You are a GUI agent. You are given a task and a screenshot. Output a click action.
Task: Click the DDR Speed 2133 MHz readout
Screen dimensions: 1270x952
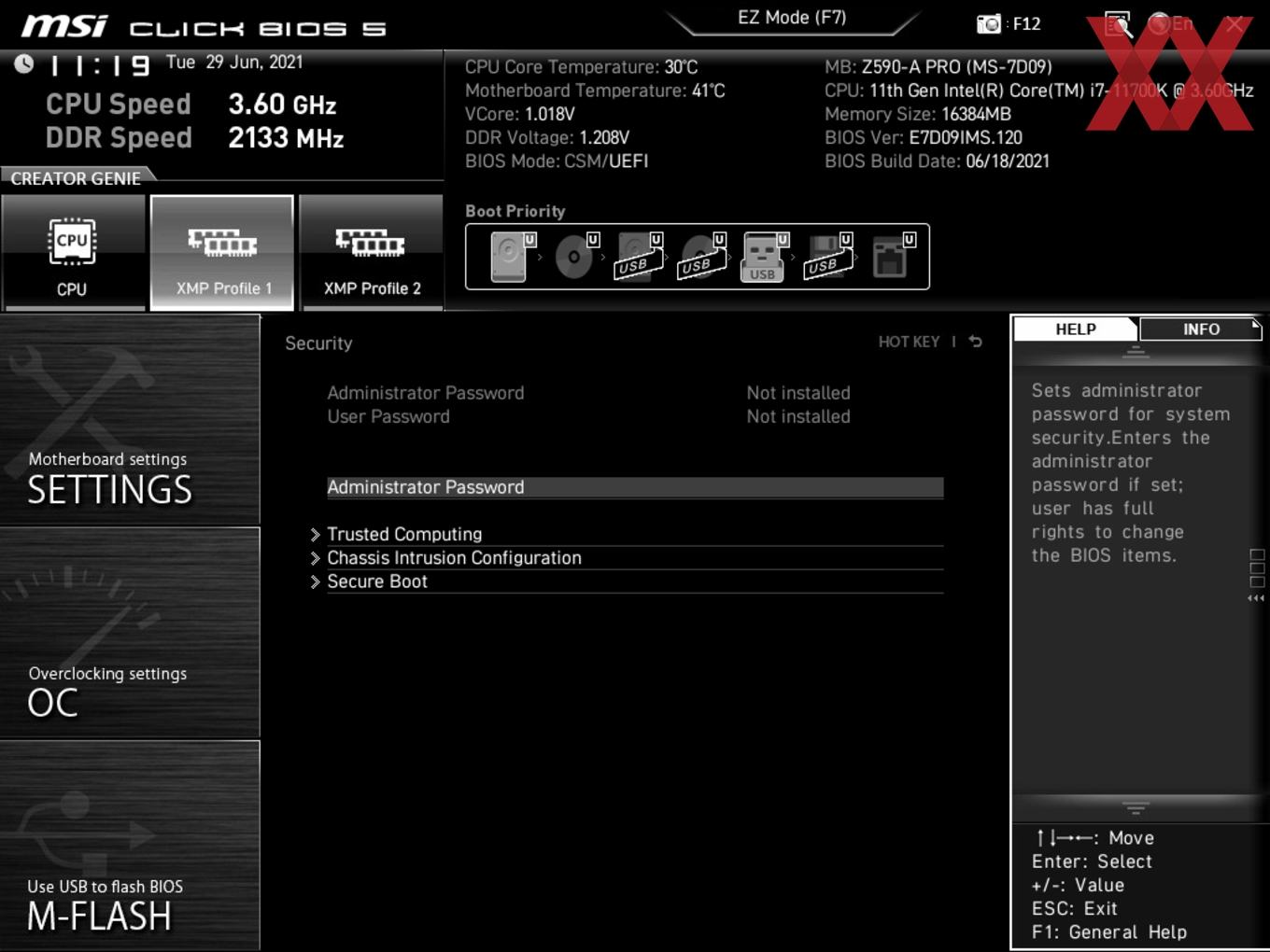194,137
